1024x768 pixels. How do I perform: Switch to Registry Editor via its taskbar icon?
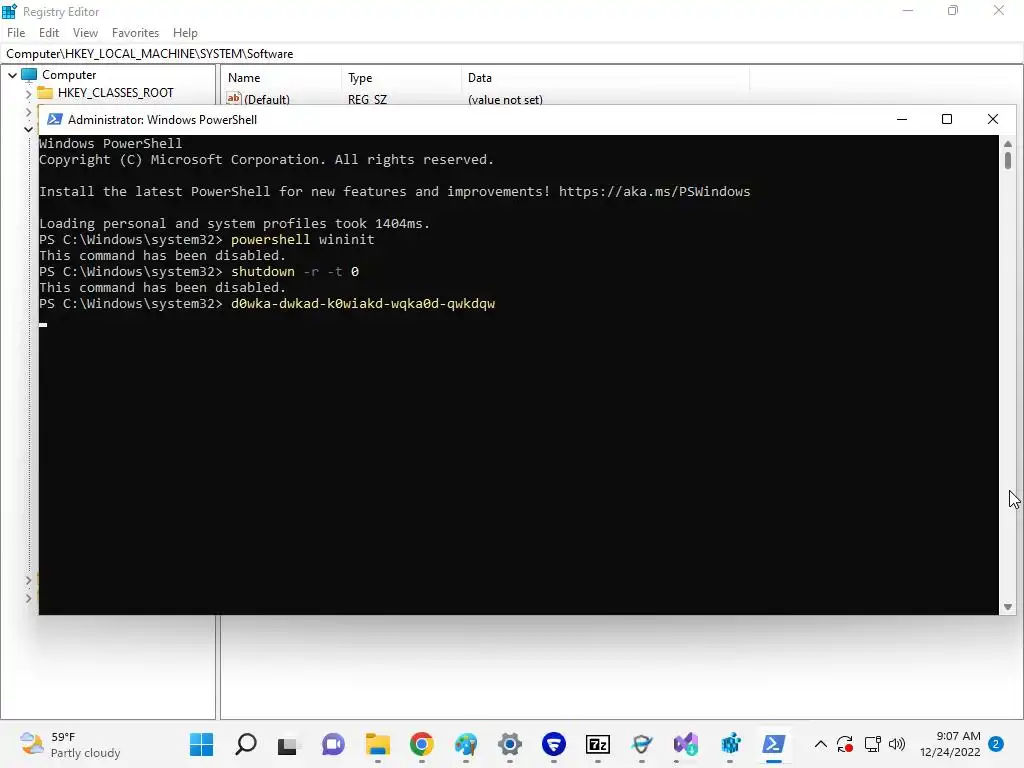730,744
